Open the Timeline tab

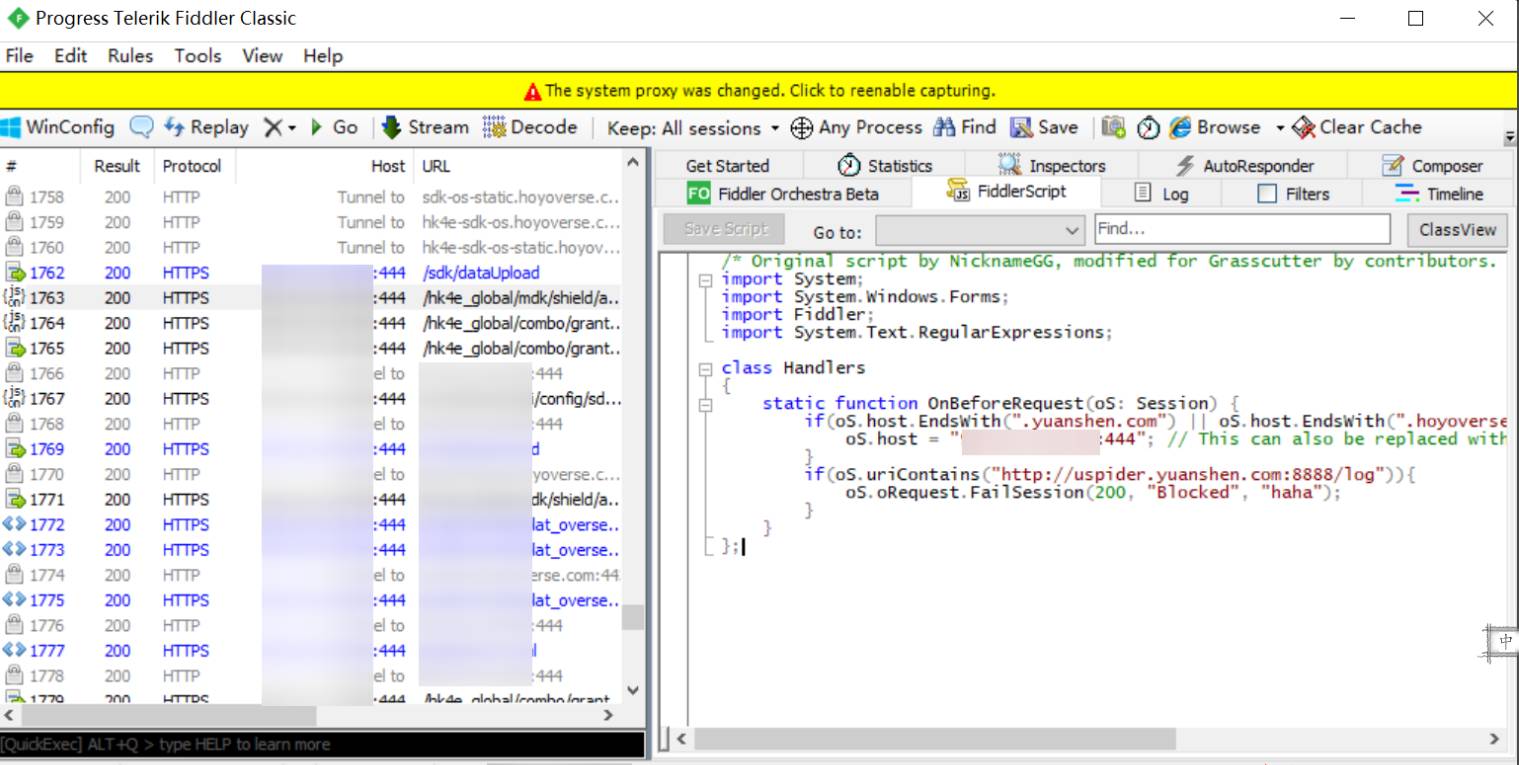pyautogui.click(x=1439, y=193)
